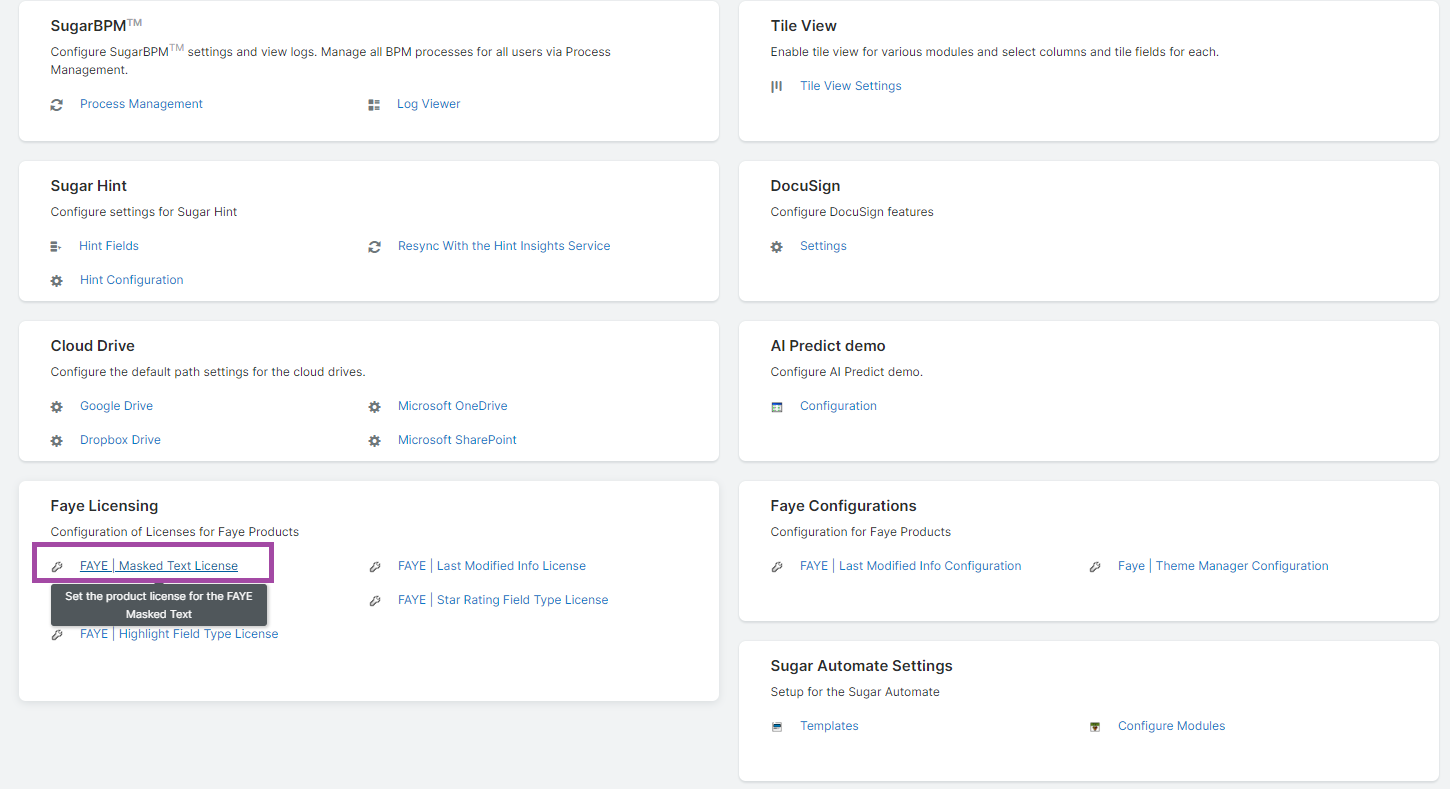Click 'Configuration for Faye Products' description
The height and width of the screenshot is (789, 1450).
861,532
